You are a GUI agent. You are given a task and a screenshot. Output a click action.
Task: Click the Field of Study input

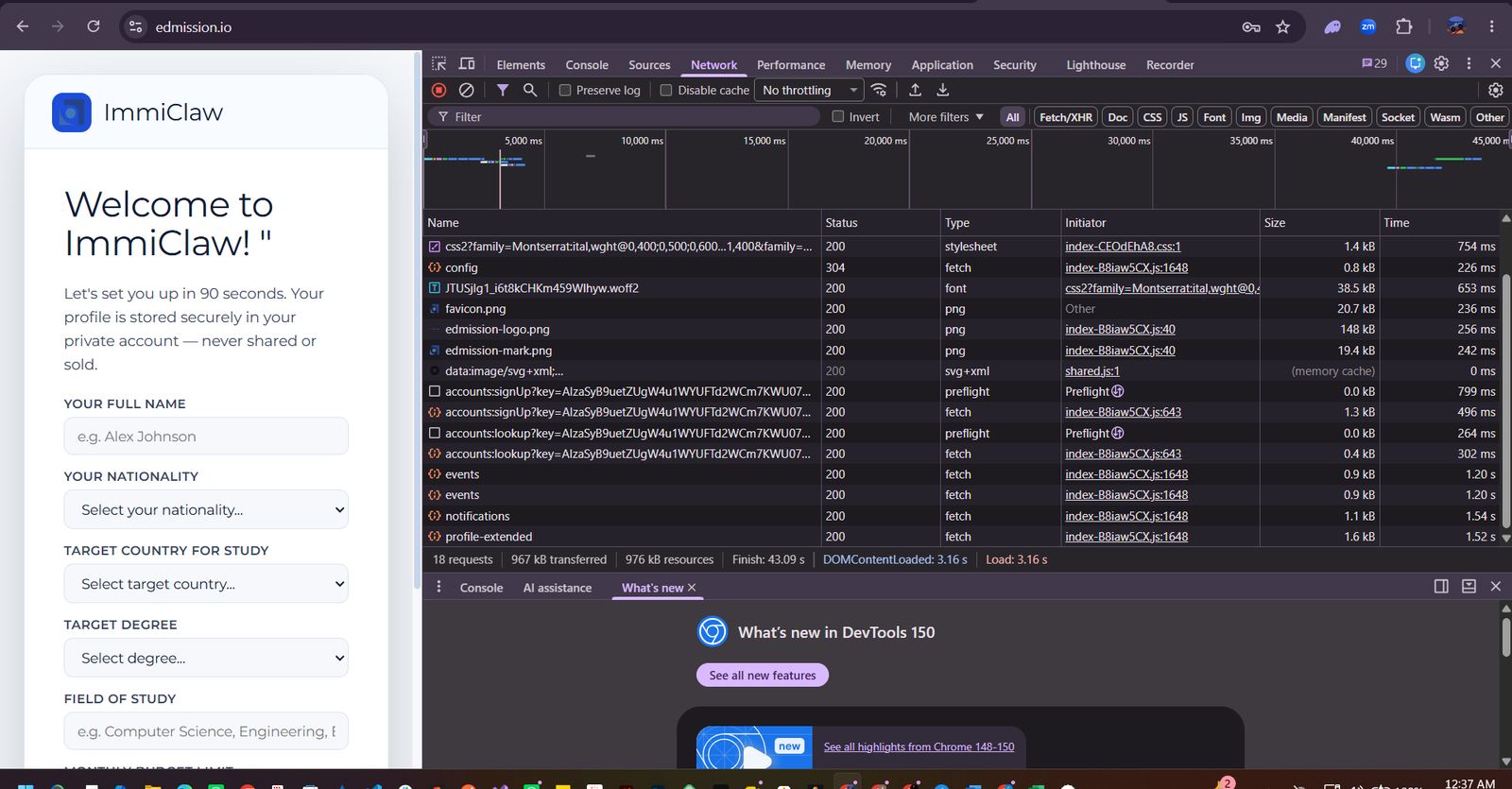206,731
